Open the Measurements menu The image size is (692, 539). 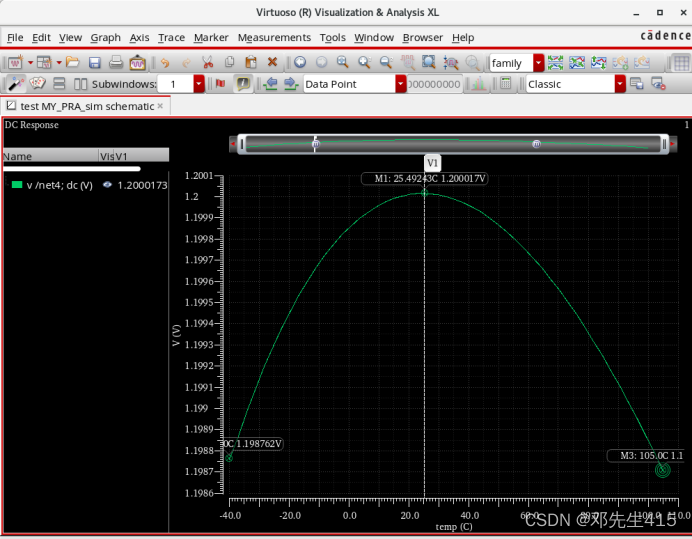coord(274,38)
